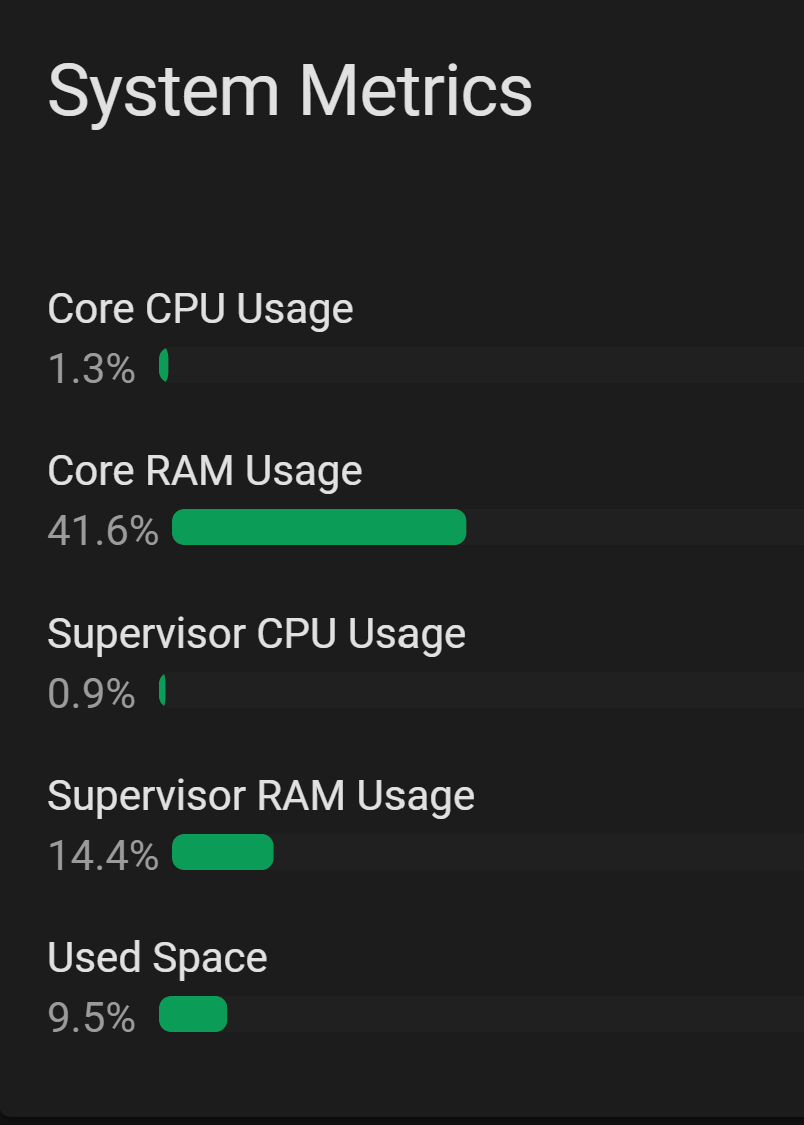Click the 0.9% value text

point(90,693)
